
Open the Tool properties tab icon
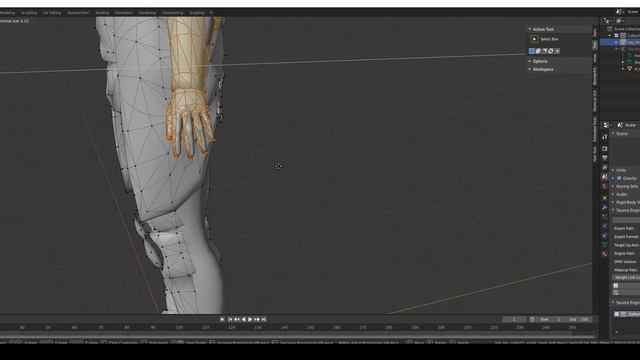coord(604,137)
